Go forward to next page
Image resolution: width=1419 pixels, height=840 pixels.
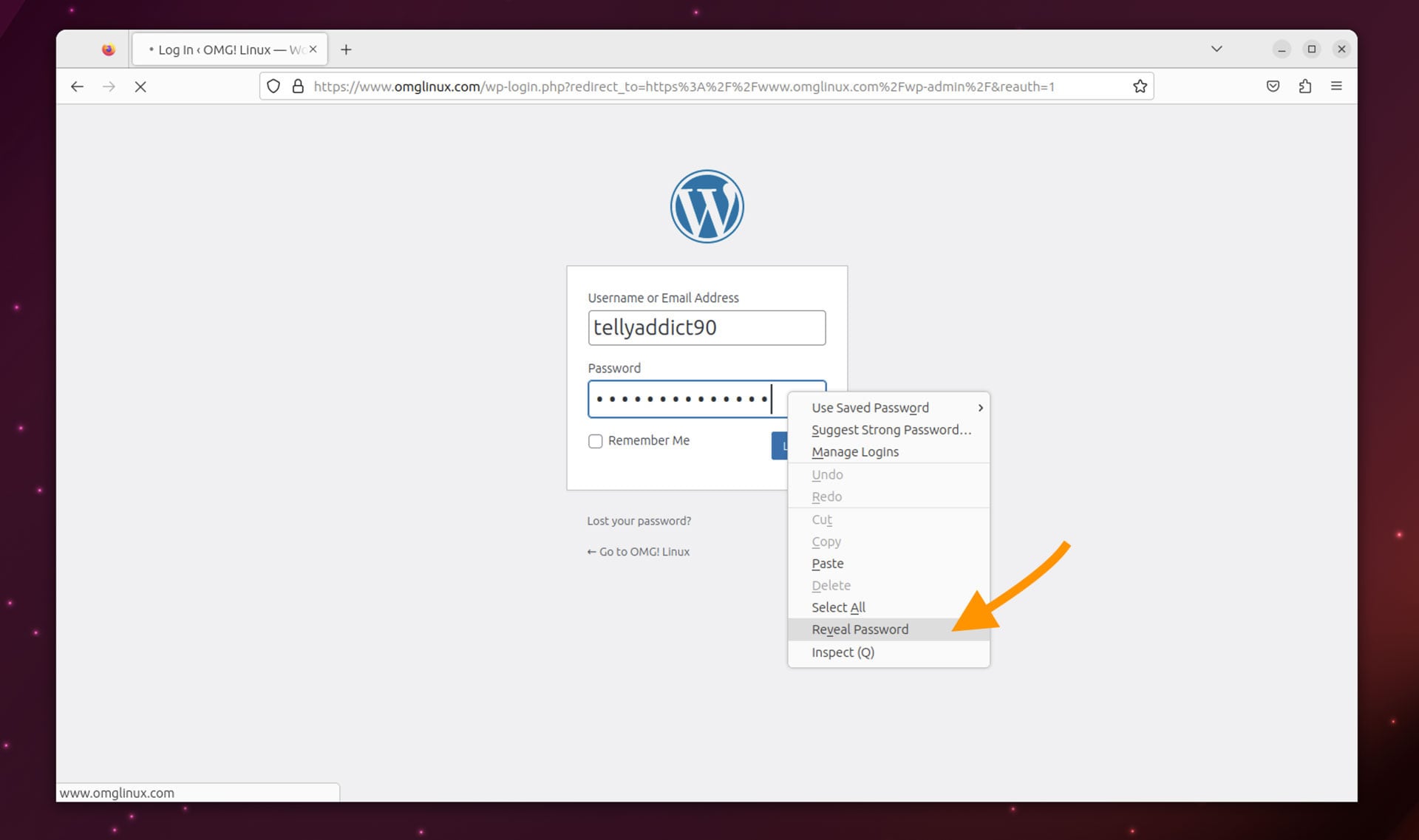[109, 86]
